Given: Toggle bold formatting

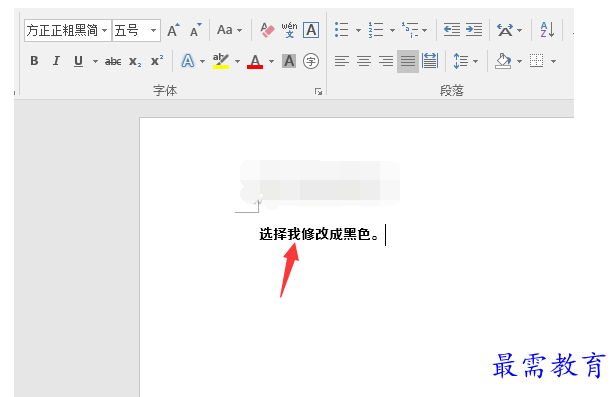Looking at the screenshot, I should point(34,61).
